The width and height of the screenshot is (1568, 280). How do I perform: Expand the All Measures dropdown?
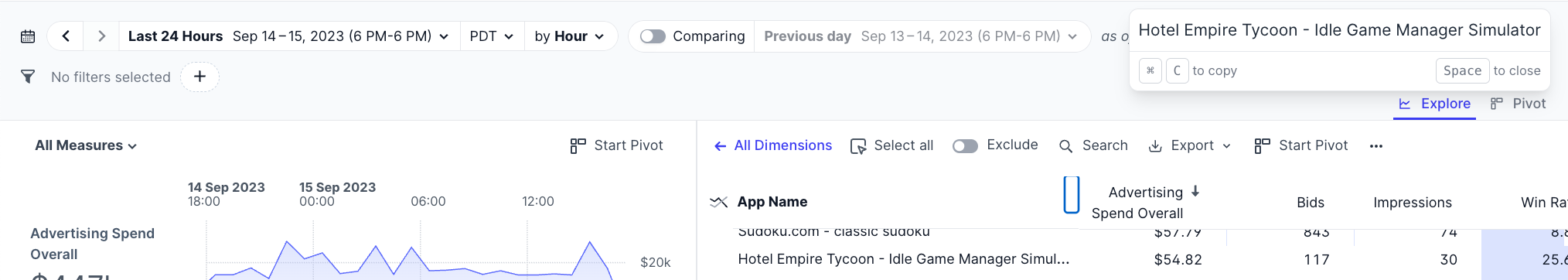(86, 145)
